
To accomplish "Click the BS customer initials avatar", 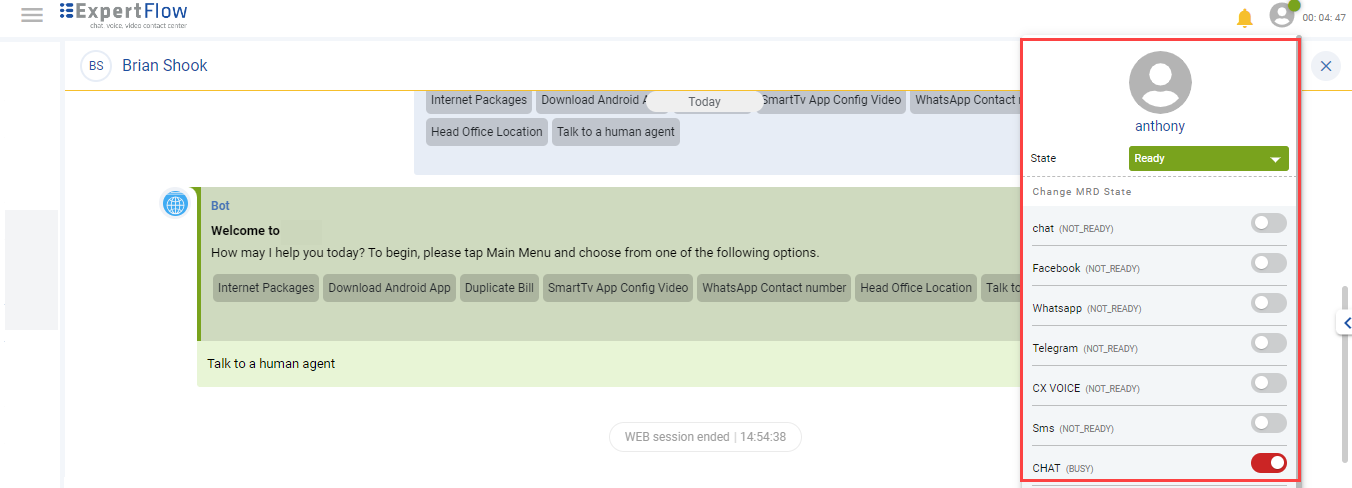I will [x=96, y=66].
